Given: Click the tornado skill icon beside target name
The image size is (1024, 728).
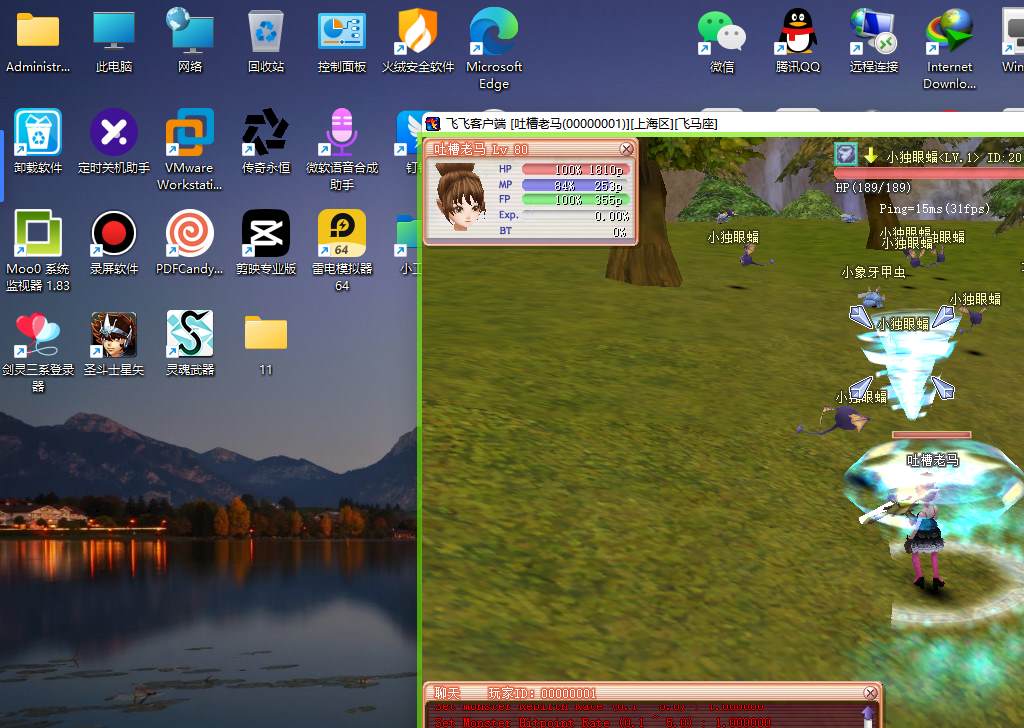Looking at the screenshot, I should coord(846,154).
